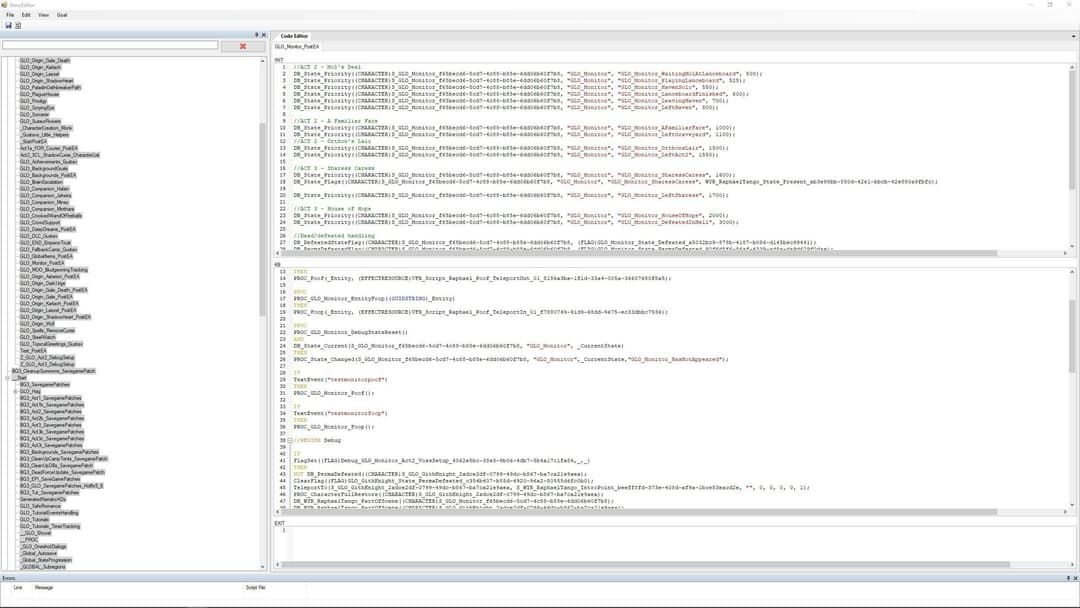1080x608 pixels.
Task: Select the GLO_Monitor_PoeEA document tab
Action: (298, 46)
